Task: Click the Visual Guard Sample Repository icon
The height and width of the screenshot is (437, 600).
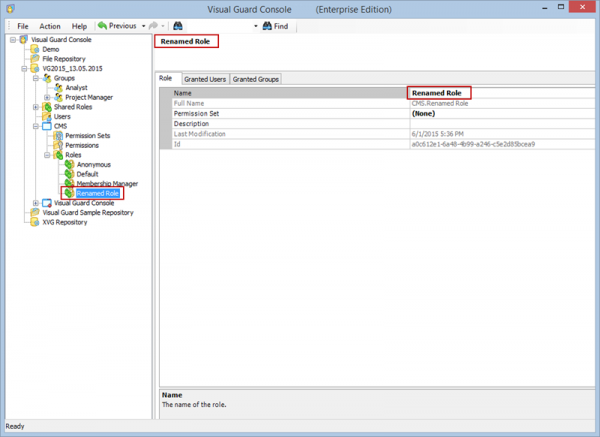Action: coord(35,212)
